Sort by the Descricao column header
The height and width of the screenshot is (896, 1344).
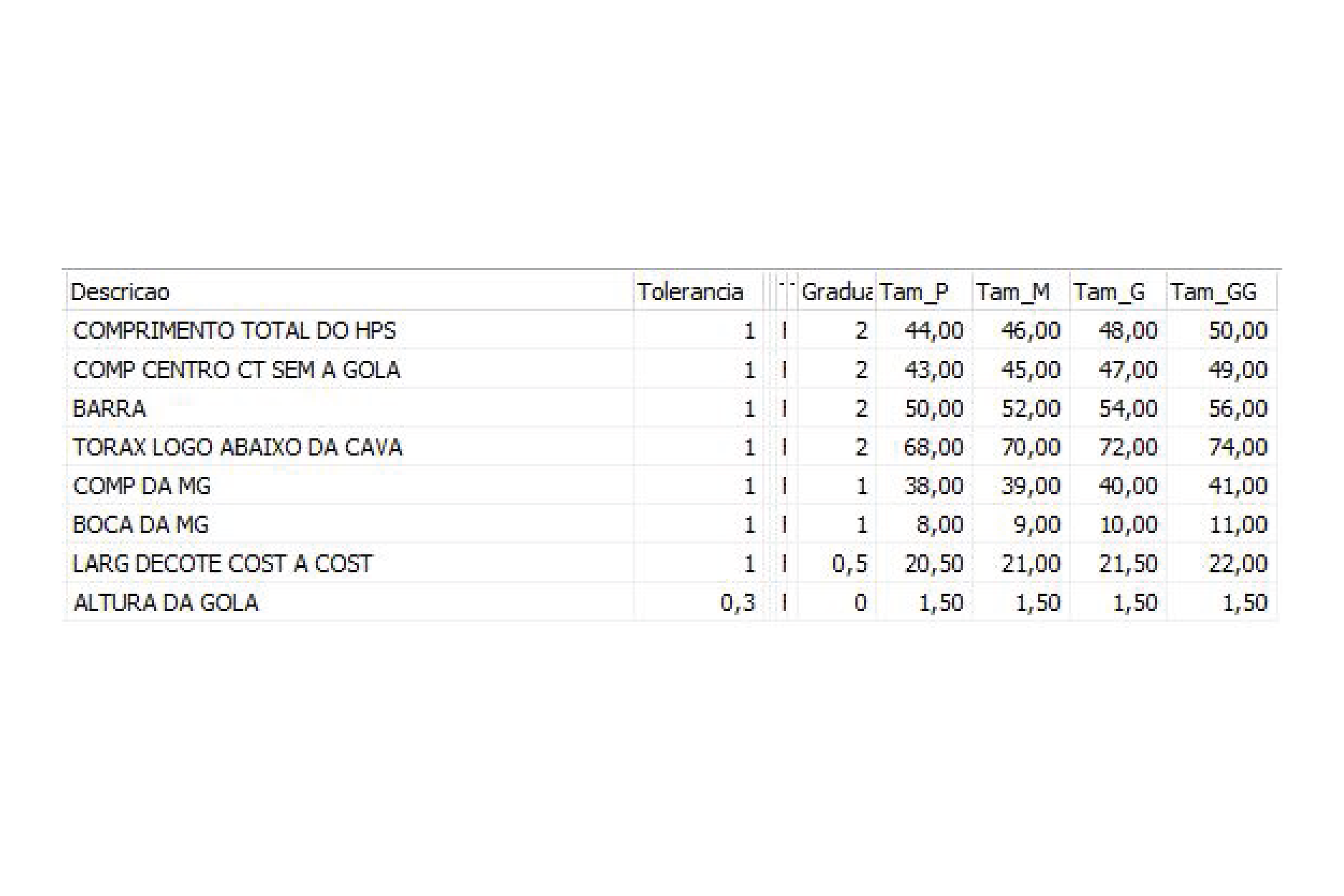pos(350,292)
